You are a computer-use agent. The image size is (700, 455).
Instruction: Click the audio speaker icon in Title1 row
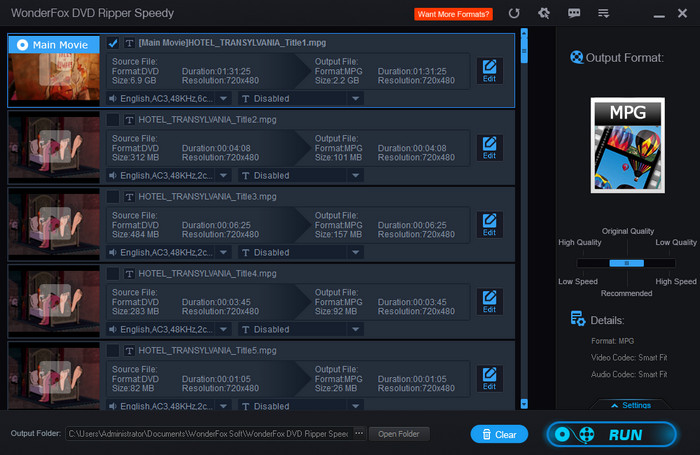tap(113, 98)
